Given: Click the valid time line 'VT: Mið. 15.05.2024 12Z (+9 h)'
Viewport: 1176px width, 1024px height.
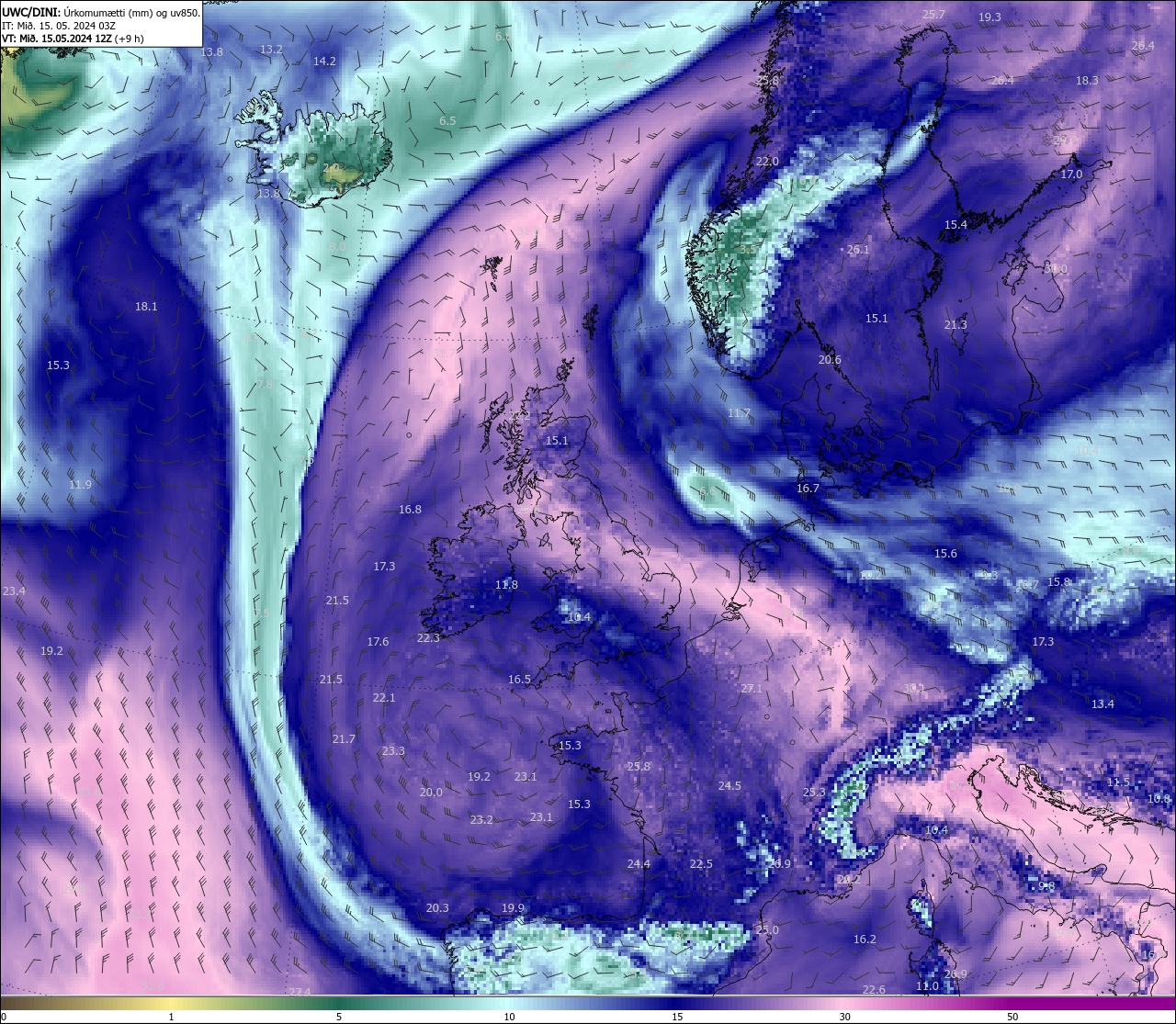Looking at the screenshot, I should (73, 39).
